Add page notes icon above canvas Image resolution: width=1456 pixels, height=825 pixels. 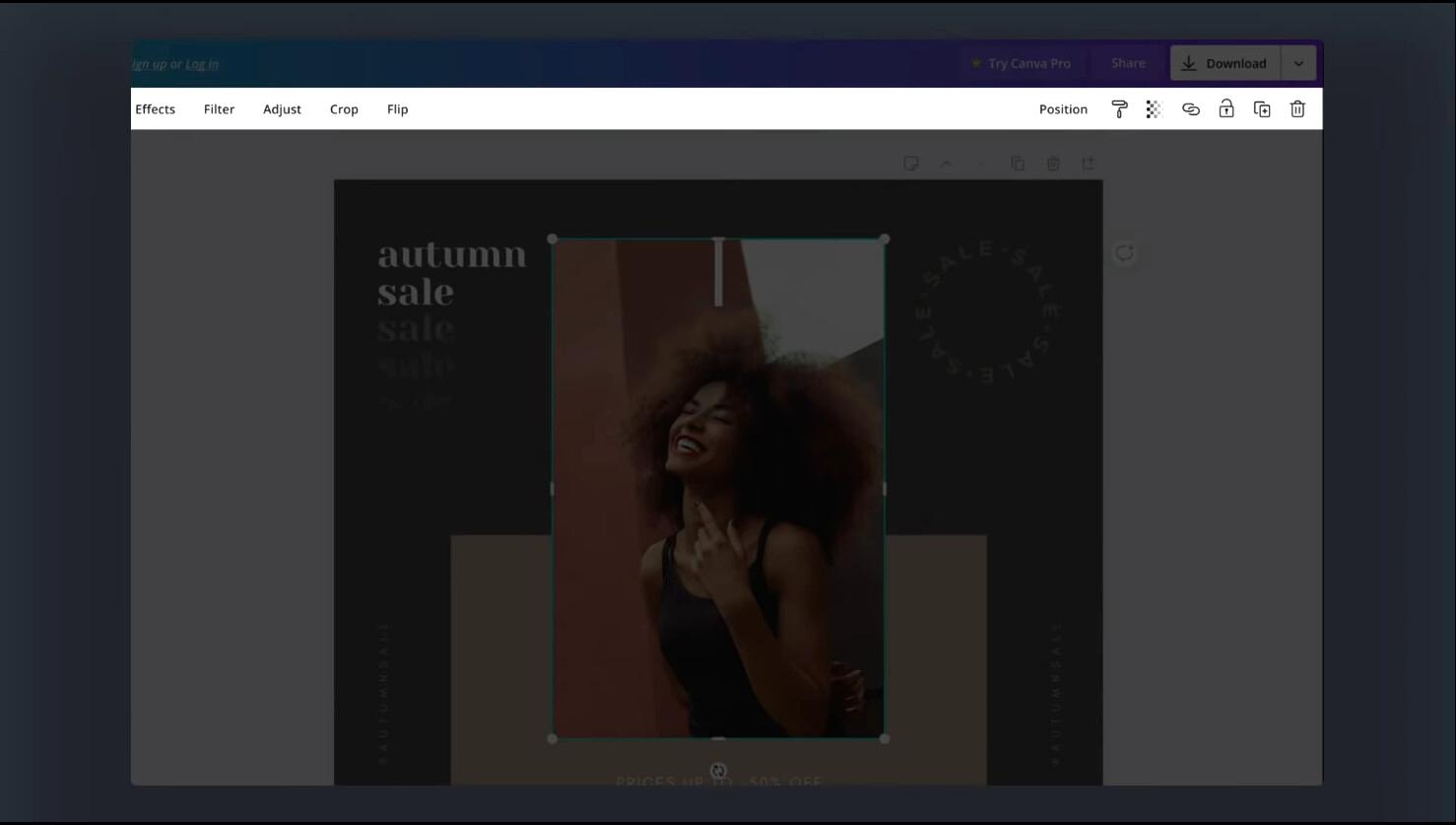coord(911,164)
